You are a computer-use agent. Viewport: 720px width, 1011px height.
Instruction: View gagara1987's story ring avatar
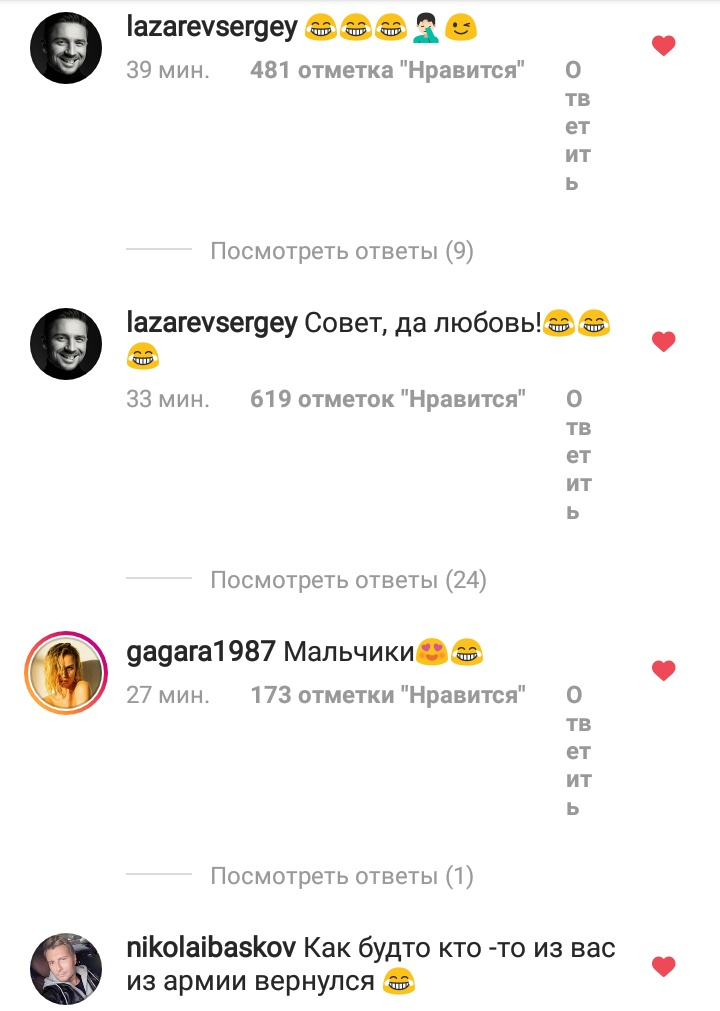coord(66,672)
